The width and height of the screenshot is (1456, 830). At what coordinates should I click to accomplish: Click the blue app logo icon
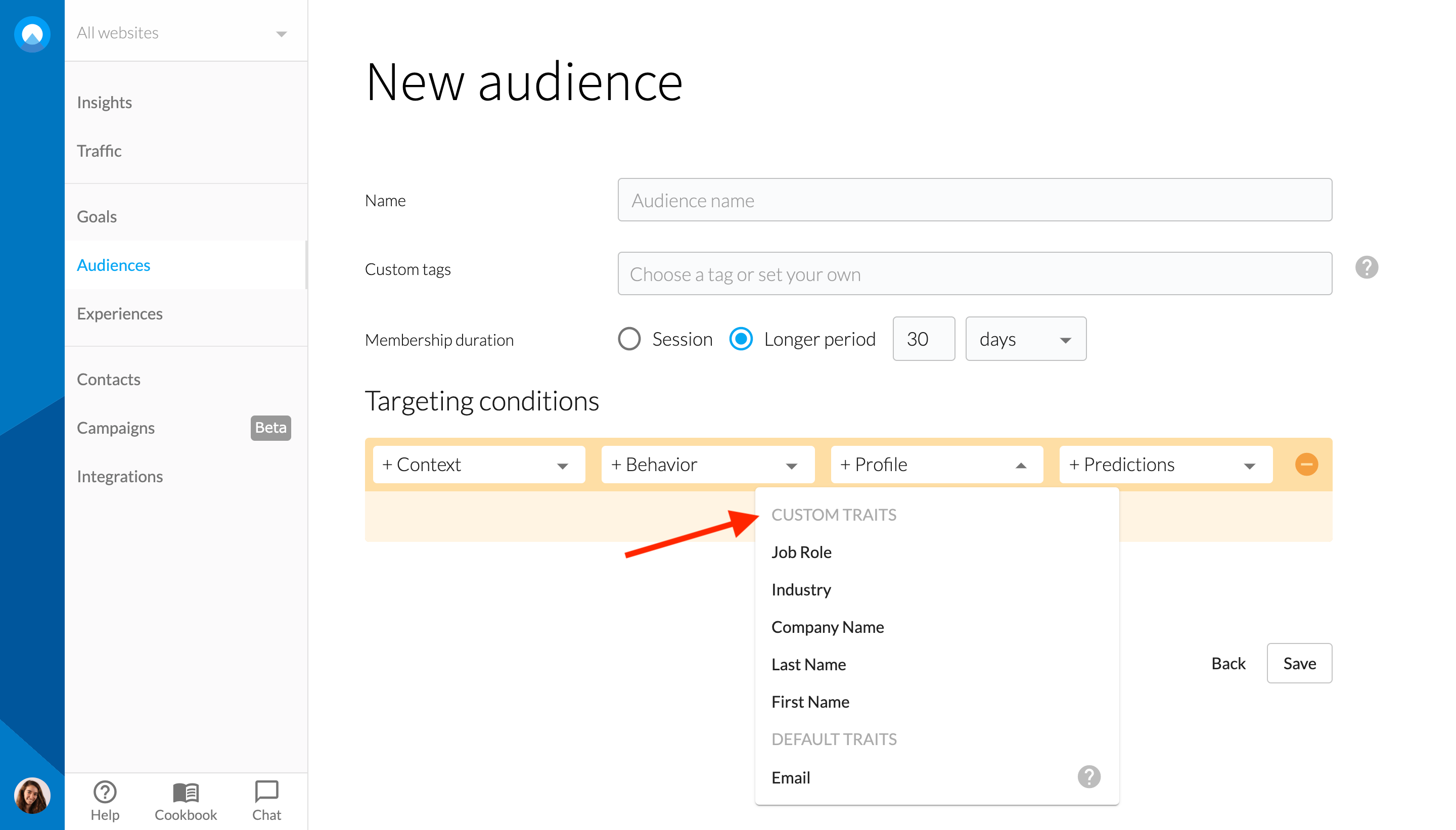point(32,34)
